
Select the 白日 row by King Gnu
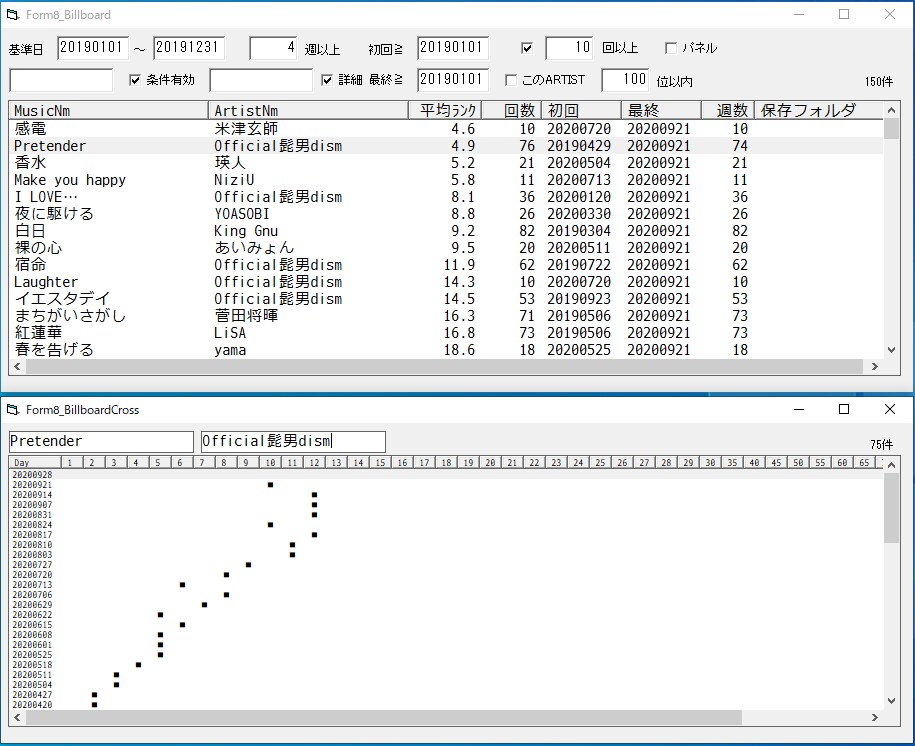446,231
